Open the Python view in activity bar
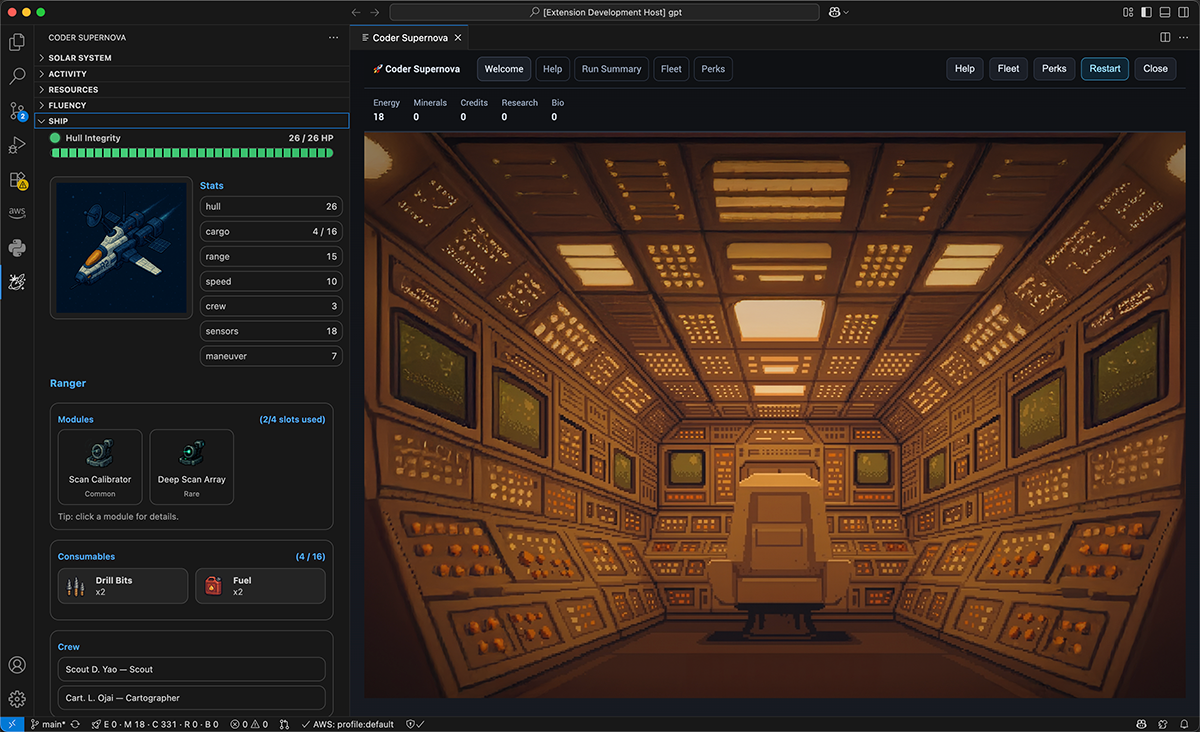The image size is (1200, 732). pyautogui.click(x=17, y=248)
